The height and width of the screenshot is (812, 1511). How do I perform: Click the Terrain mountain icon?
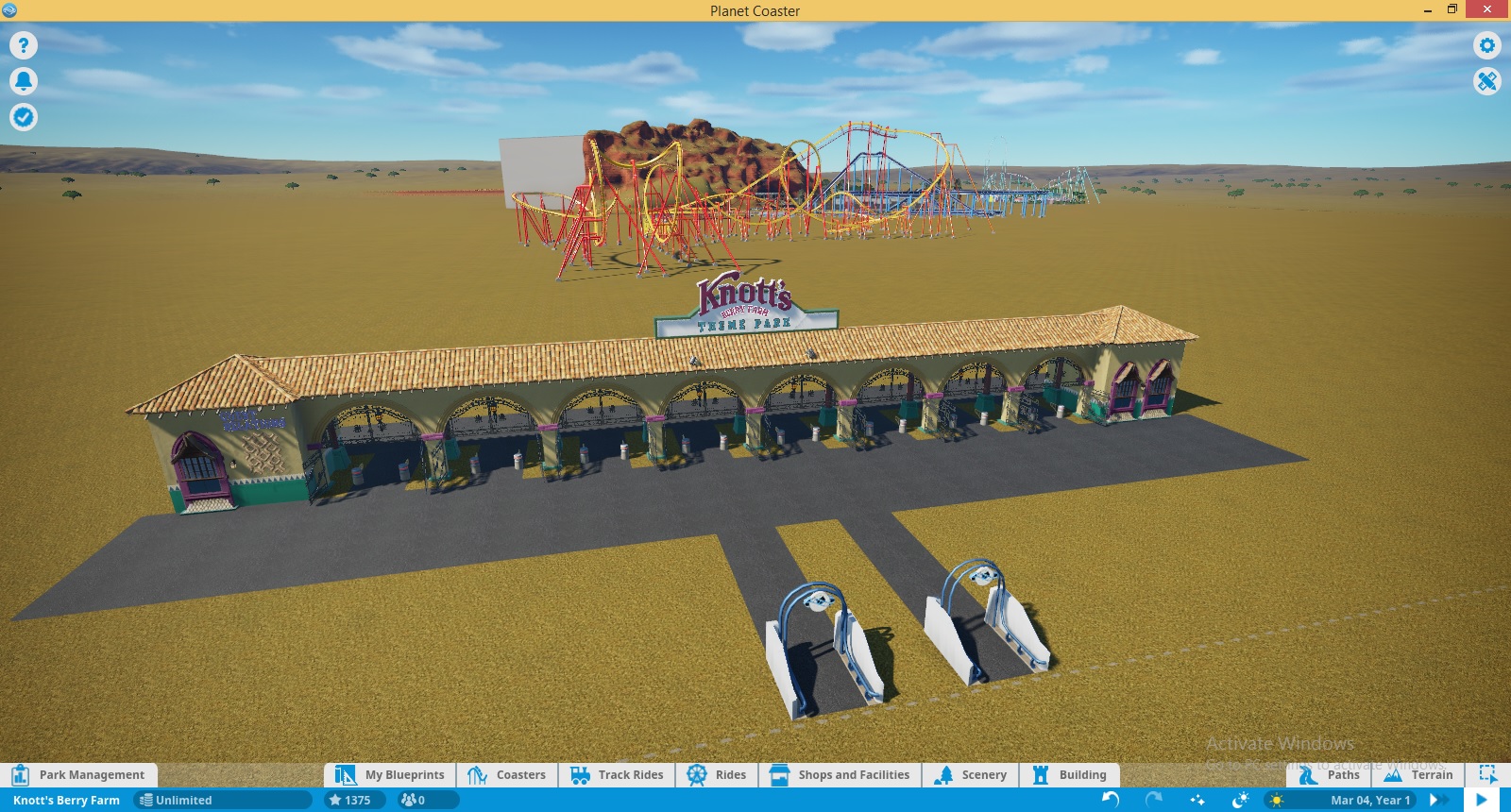(x=1393, y=775)
